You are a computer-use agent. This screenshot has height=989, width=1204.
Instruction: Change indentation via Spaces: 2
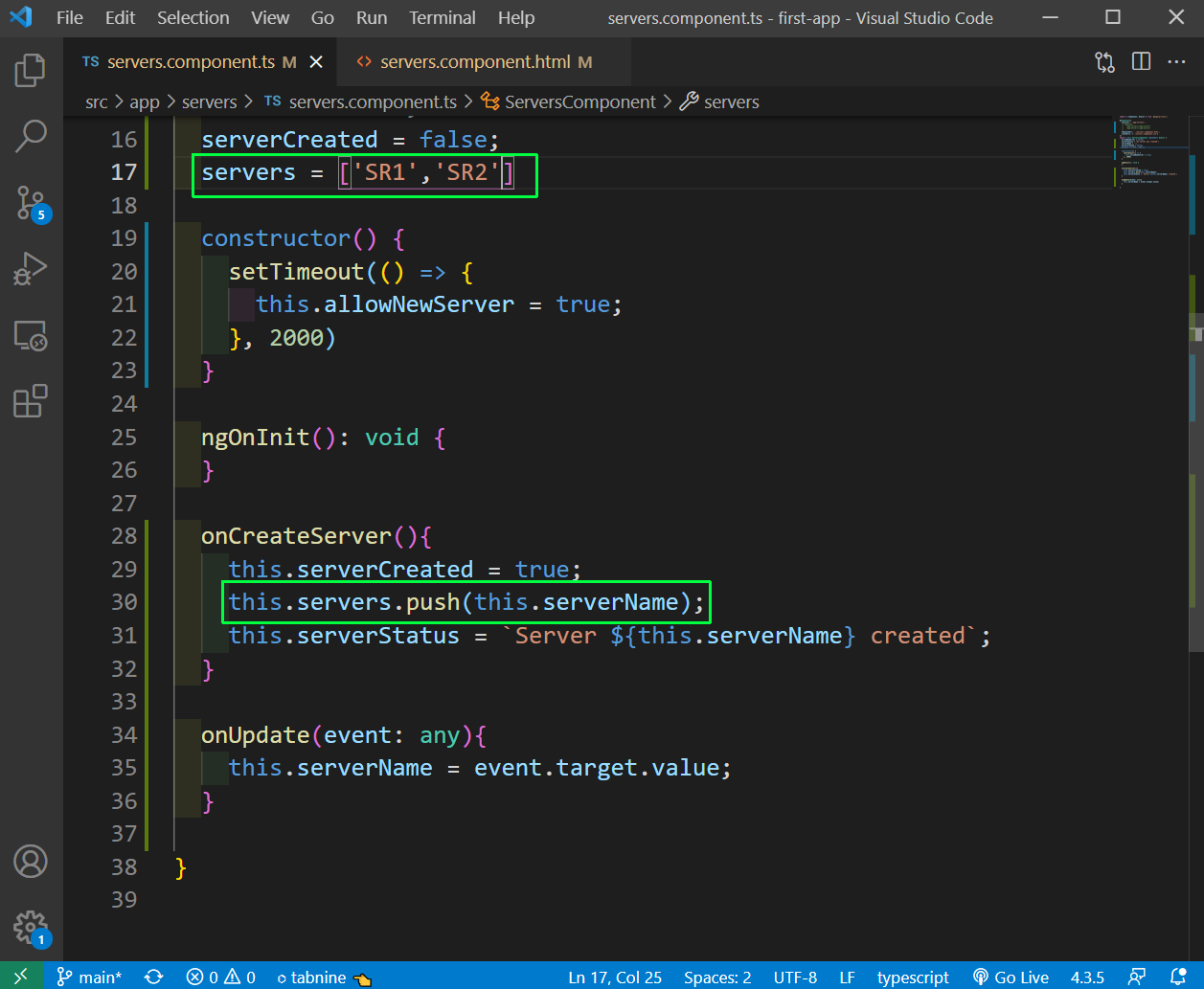[x=717, y=977]
